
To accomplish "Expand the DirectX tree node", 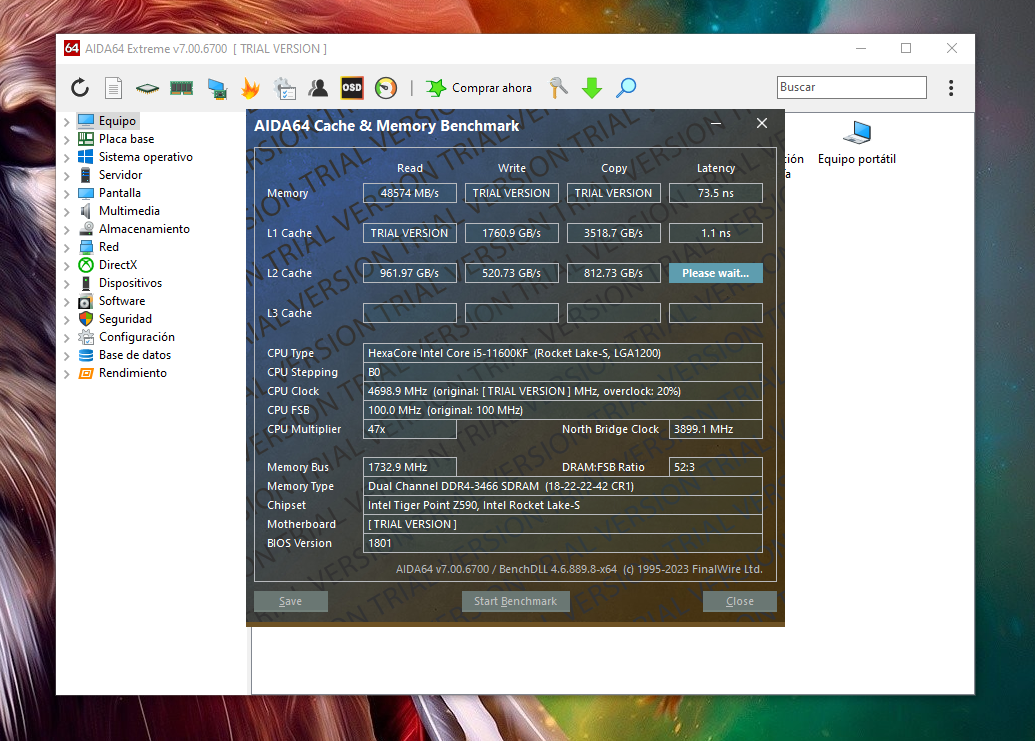I will [x=67, y=265].
